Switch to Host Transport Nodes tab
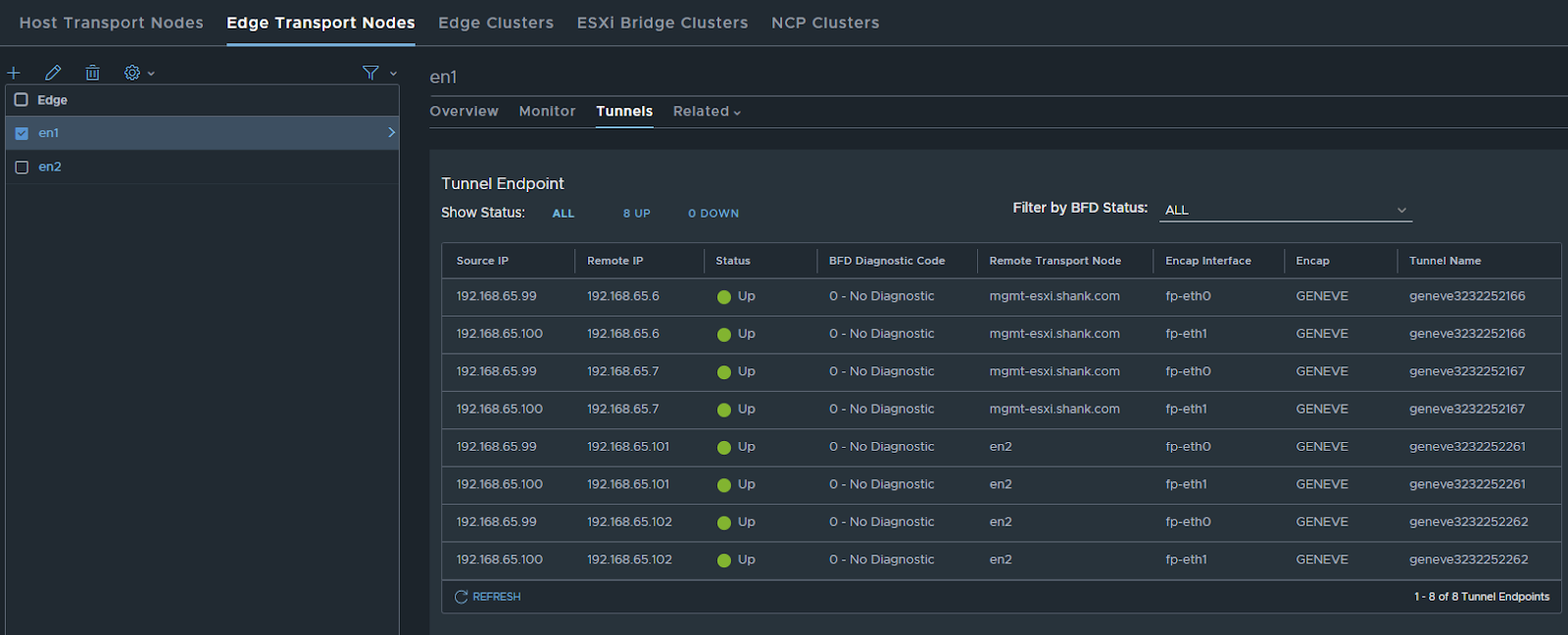The width and height of the screenshot is (1568, 635). [x=112, y=23]
